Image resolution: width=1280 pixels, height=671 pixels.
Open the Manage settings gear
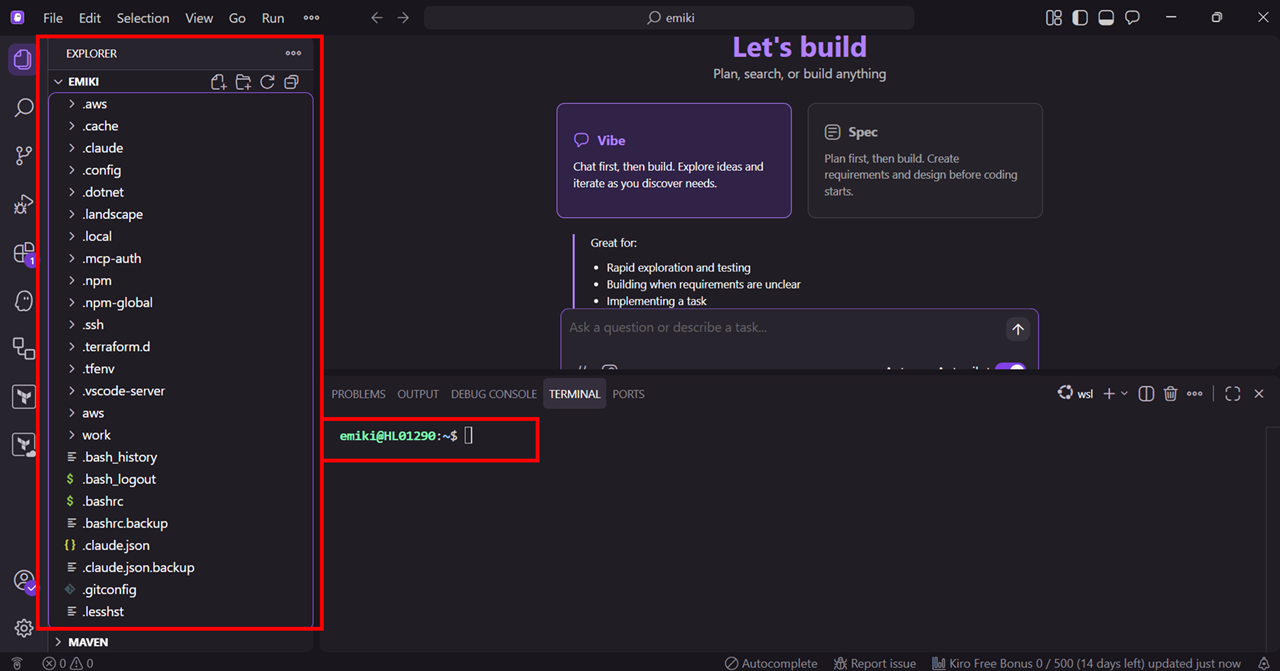point(23,628)
